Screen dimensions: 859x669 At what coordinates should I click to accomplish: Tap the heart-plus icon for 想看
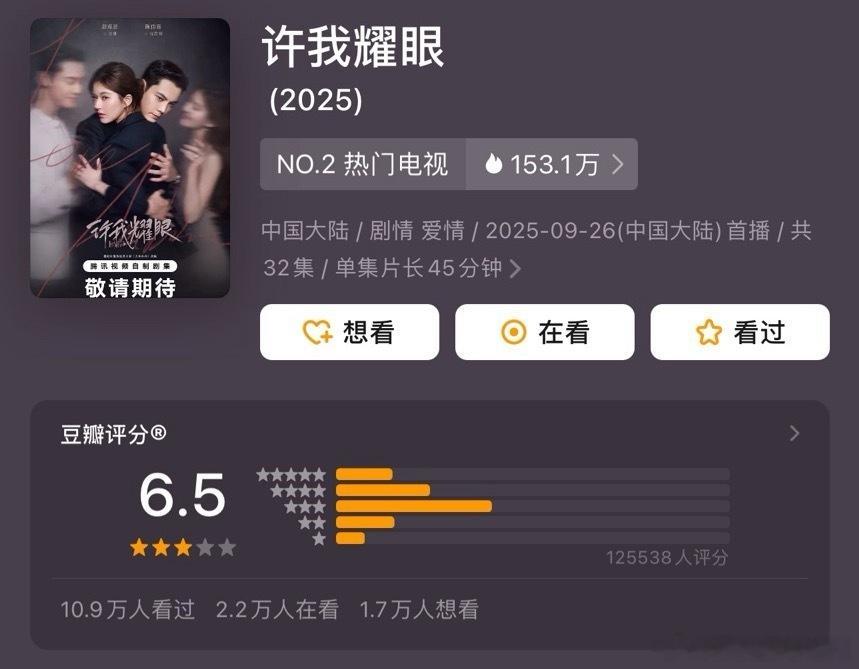click(317, 332)
